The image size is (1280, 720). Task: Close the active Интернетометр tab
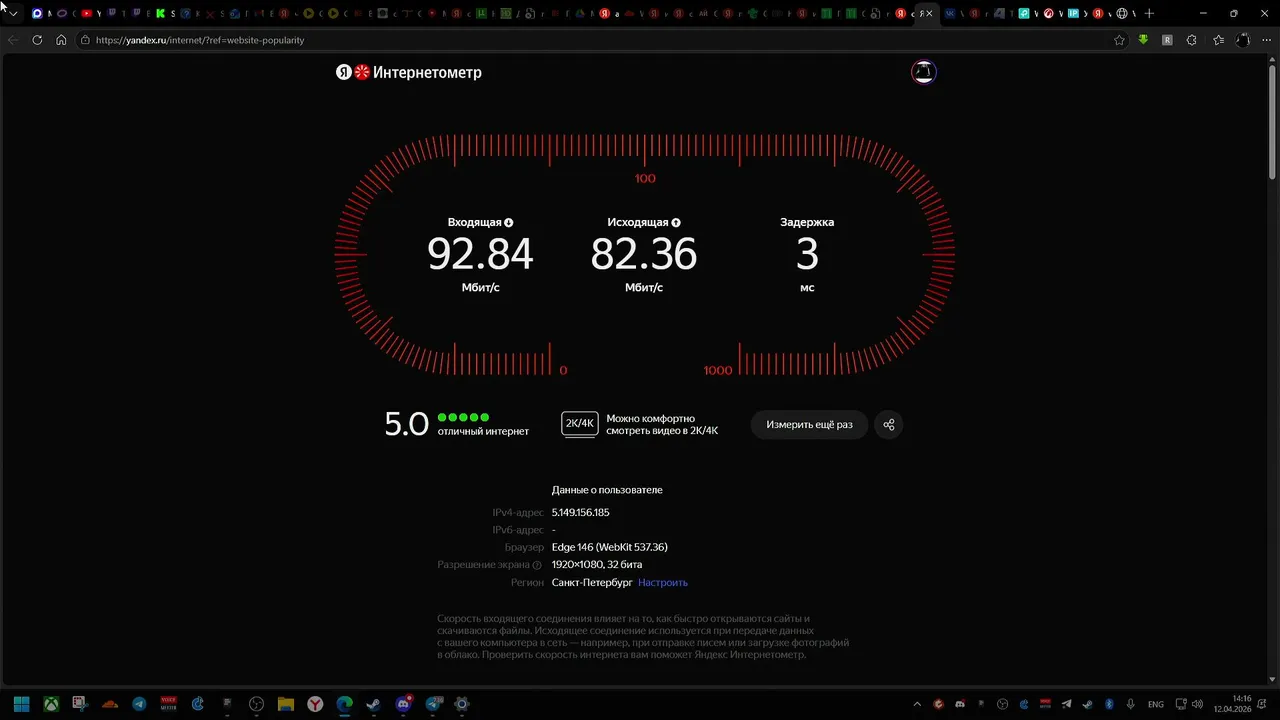click(x=929, y=13)
